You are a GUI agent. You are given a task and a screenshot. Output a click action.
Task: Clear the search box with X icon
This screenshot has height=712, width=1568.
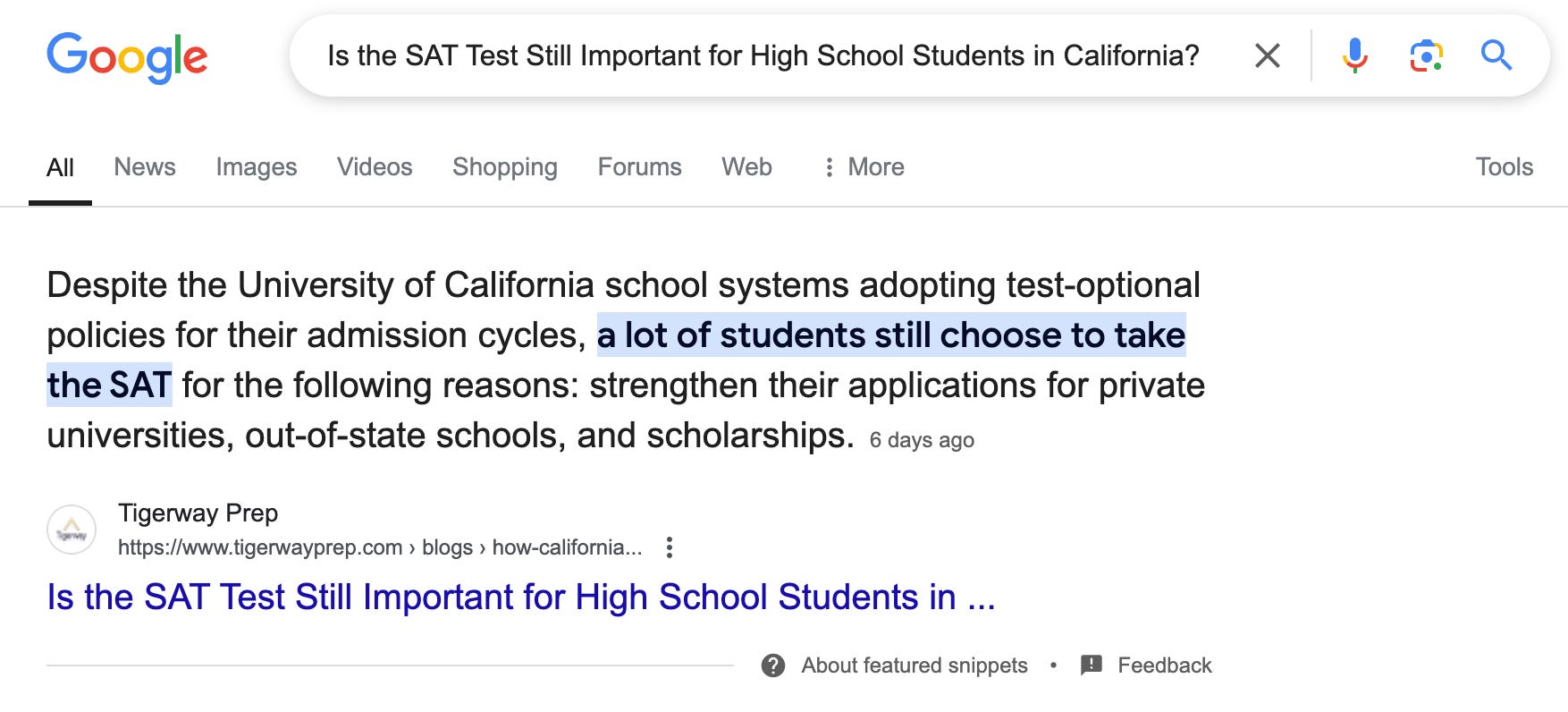coord(1267,56)
